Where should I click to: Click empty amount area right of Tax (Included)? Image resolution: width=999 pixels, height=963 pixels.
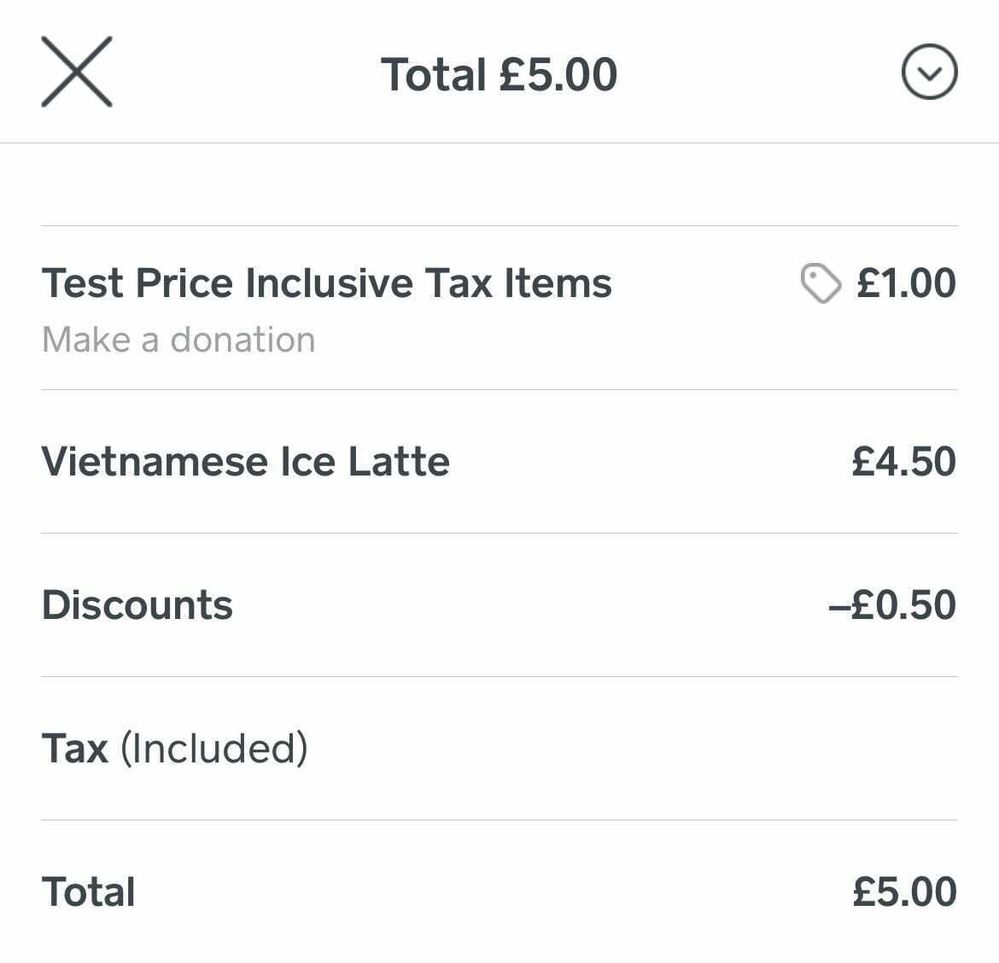[x=800, y=748]
